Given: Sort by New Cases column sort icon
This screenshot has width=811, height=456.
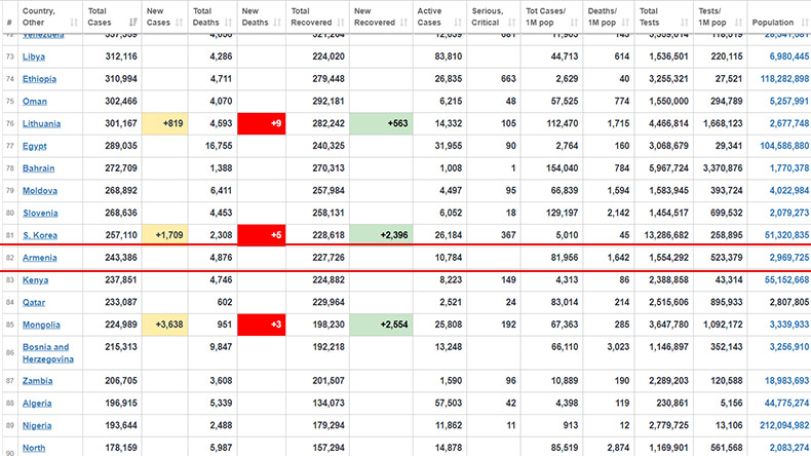Looking at the screenshot, I should point(179,22).
